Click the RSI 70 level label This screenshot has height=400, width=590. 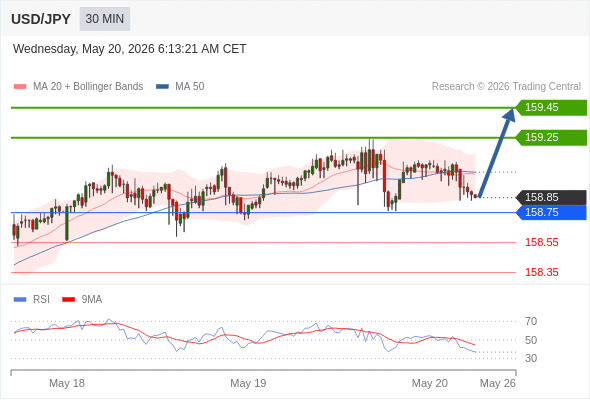pyautogui.click(x=531, y=321)
